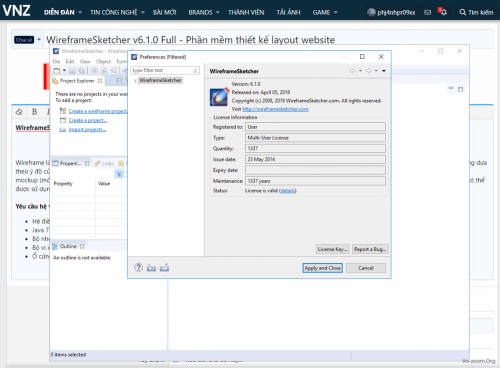The height and width of the screenshot is (368, 500).
Task: Open View menu in WireframeSketcher window
Action: click(85, 61)
